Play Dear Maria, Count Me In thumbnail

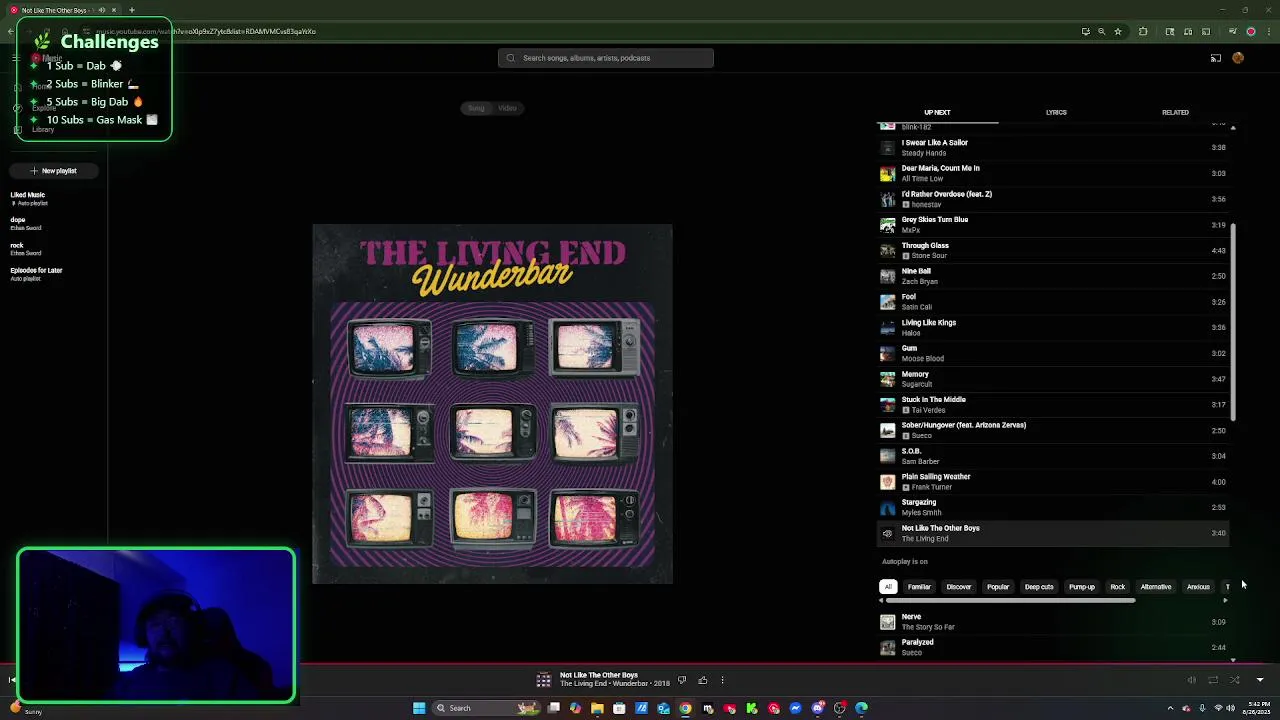pyautogui.click(x=887, y=174)
